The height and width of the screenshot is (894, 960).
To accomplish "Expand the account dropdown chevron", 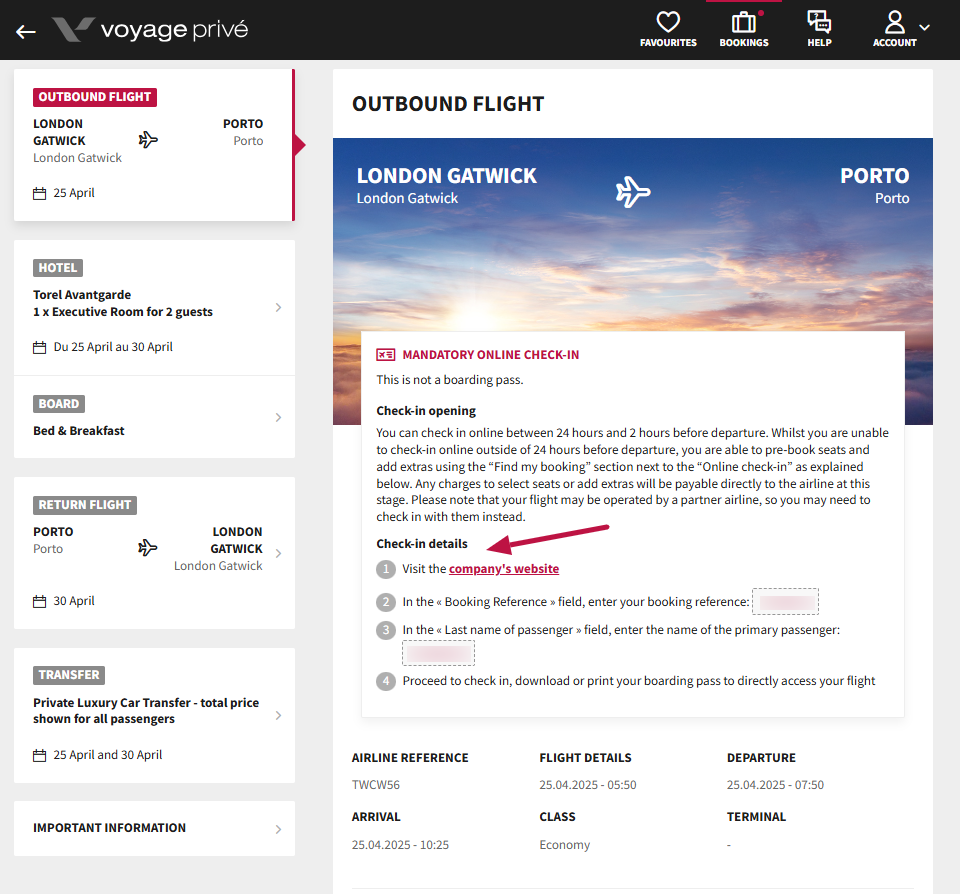I will click(x=924, y=28).
